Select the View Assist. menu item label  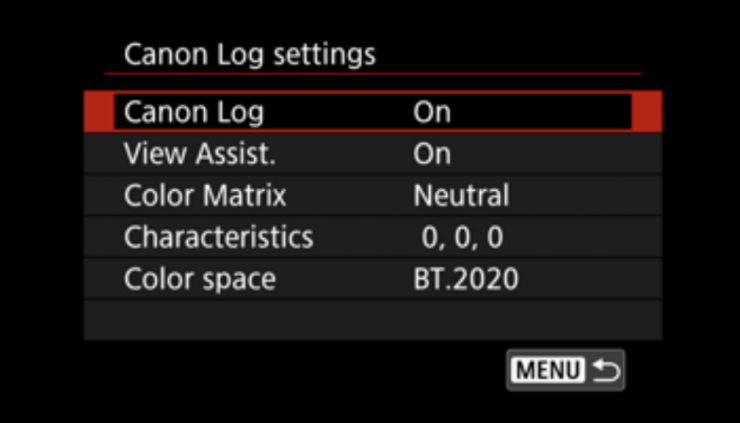(198, 154)
